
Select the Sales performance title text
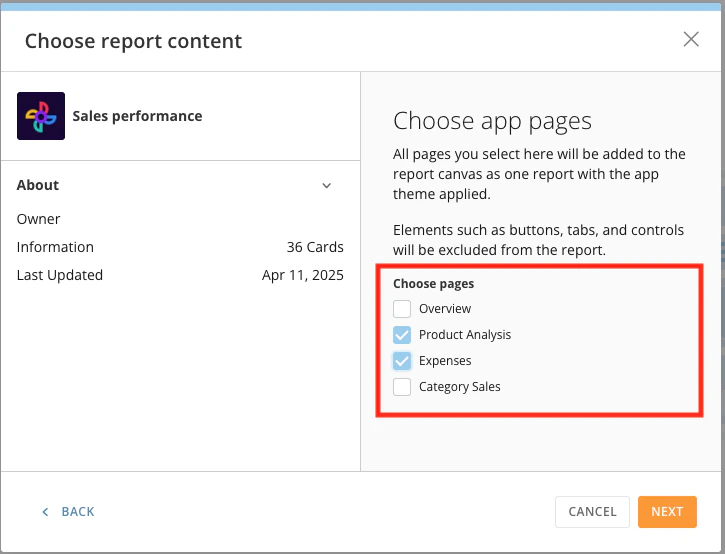point(137,116)
